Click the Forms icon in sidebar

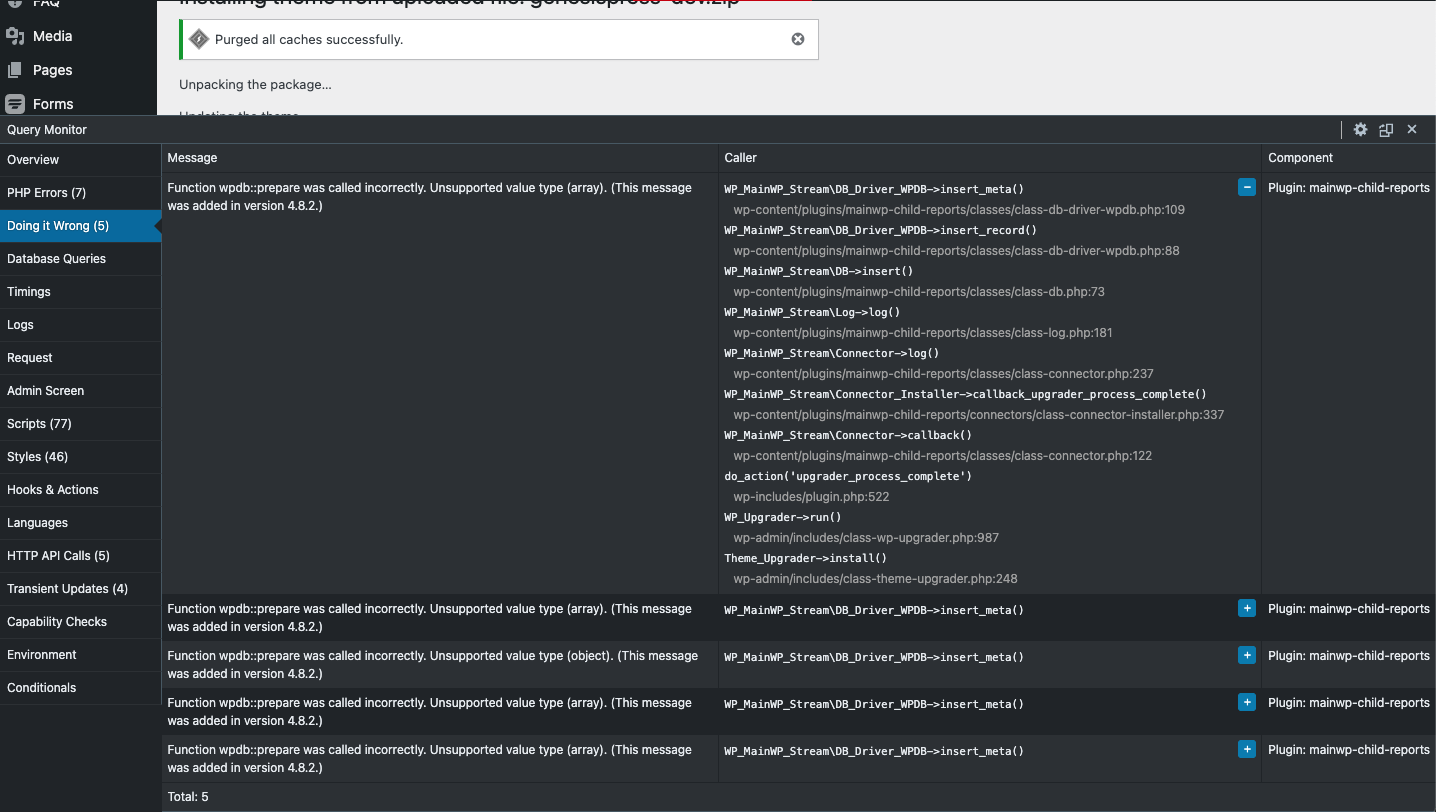pos(15,104)
